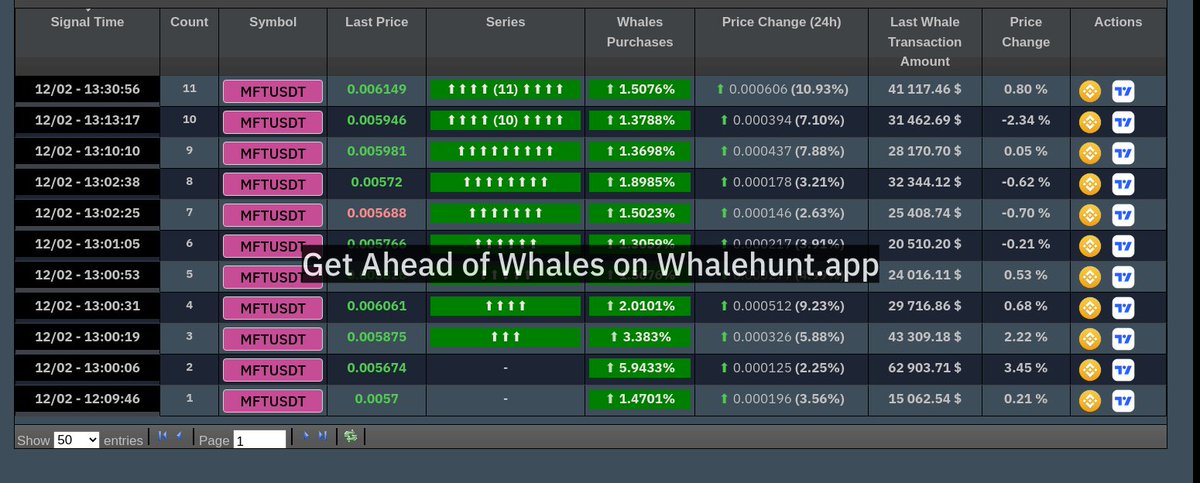
Task: Click the MFTUSDT button in count 9 row
Action: (273, 153)
